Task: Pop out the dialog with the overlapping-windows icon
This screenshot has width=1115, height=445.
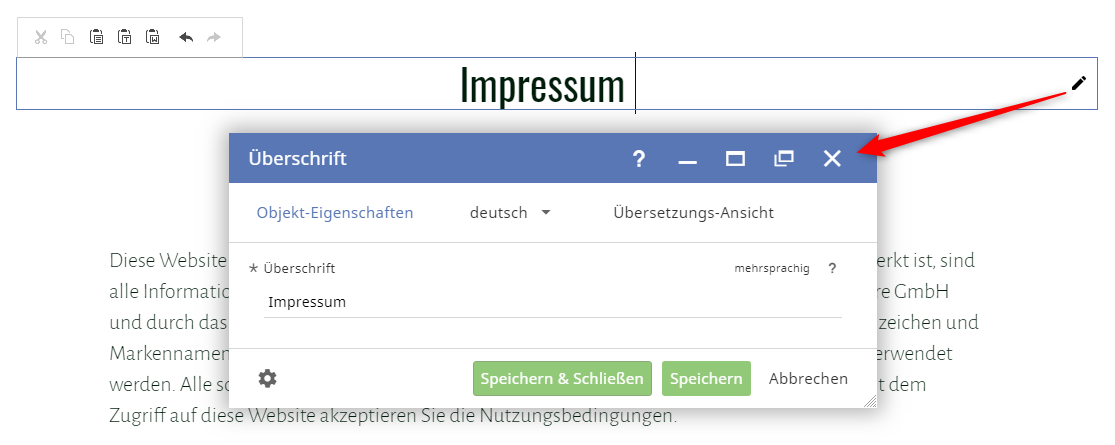Action: click(784, 159)
